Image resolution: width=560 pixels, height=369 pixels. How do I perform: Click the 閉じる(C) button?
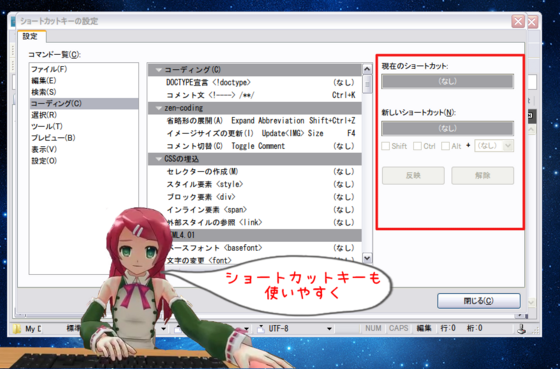(x=479, y=301)
